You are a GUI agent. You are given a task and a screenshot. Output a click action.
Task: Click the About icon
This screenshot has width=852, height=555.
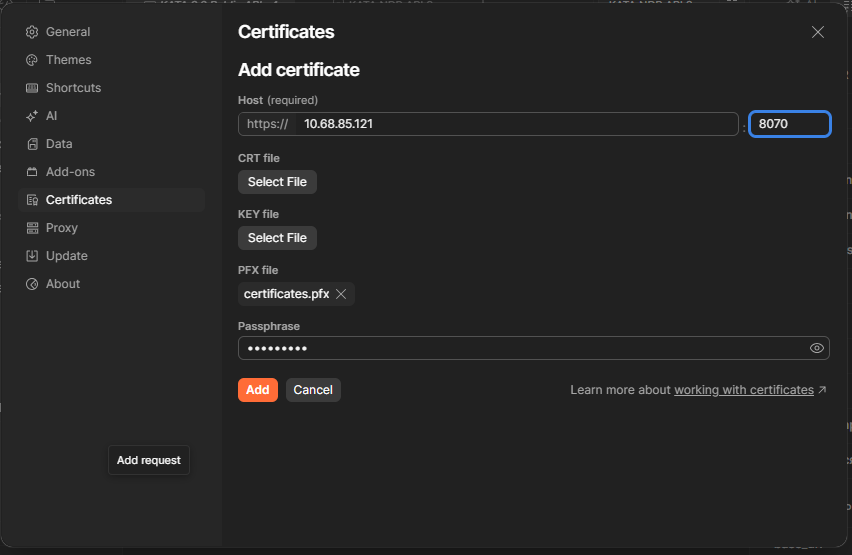[x=32, y=284]
